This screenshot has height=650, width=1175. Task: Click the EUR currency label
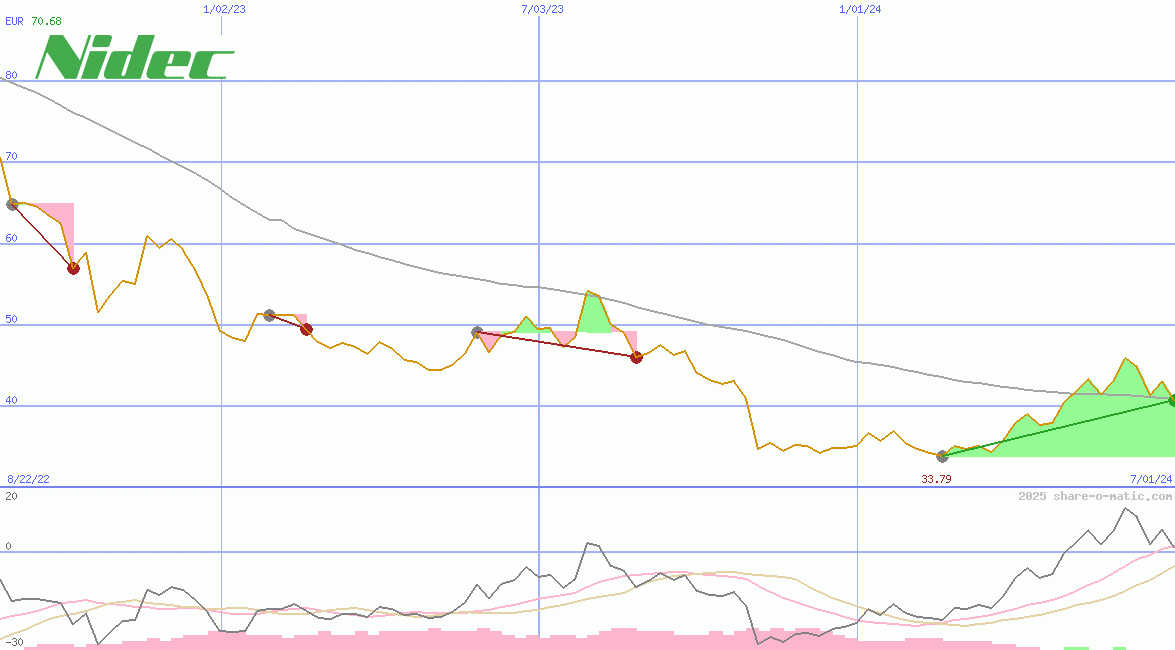tap(14, 21)
